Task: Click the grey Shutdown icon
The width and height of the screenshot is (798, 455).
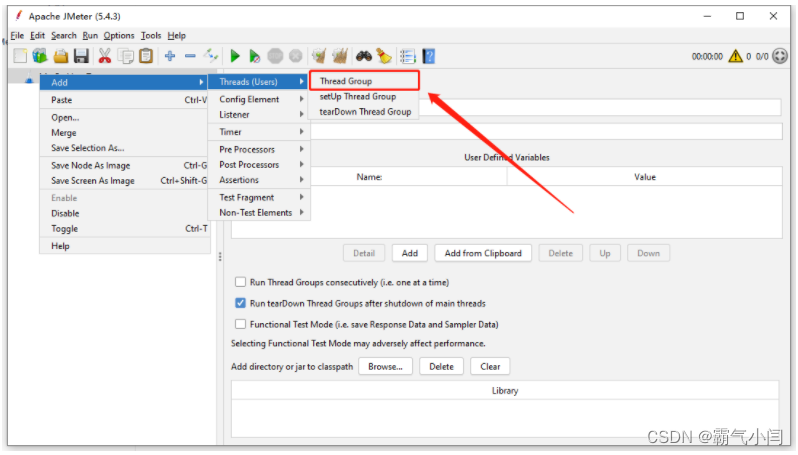Action: coord(296,56)
